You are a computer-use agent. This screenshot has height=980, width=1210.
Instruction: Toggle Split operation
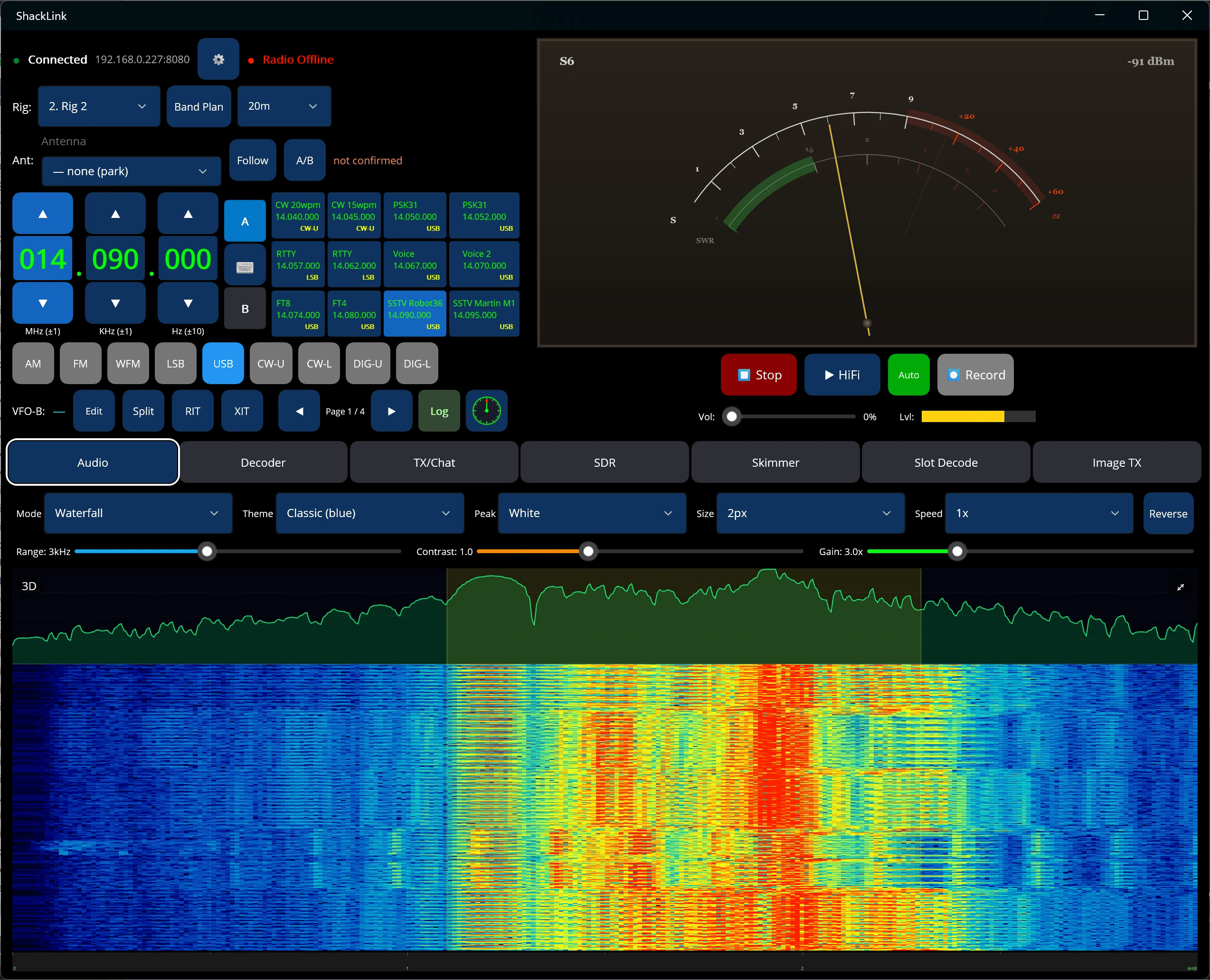(143, 411)
